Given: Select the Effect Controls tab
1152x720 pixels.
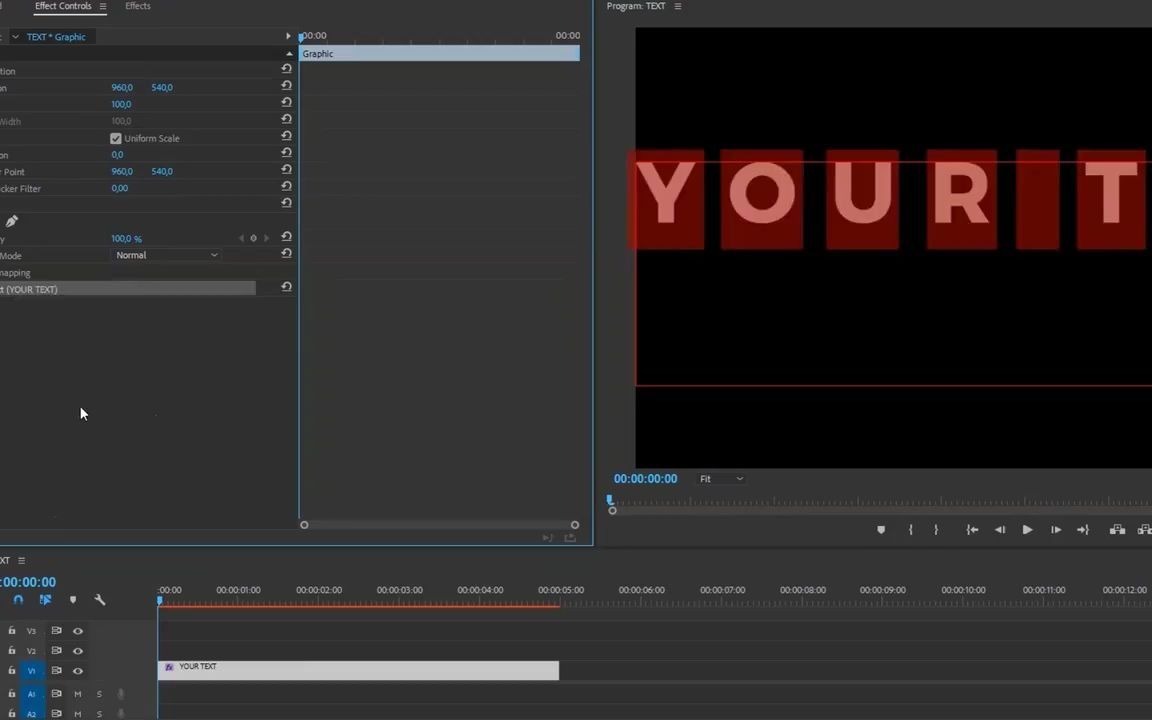Looking at the screenshot, I should pos(63,6).
